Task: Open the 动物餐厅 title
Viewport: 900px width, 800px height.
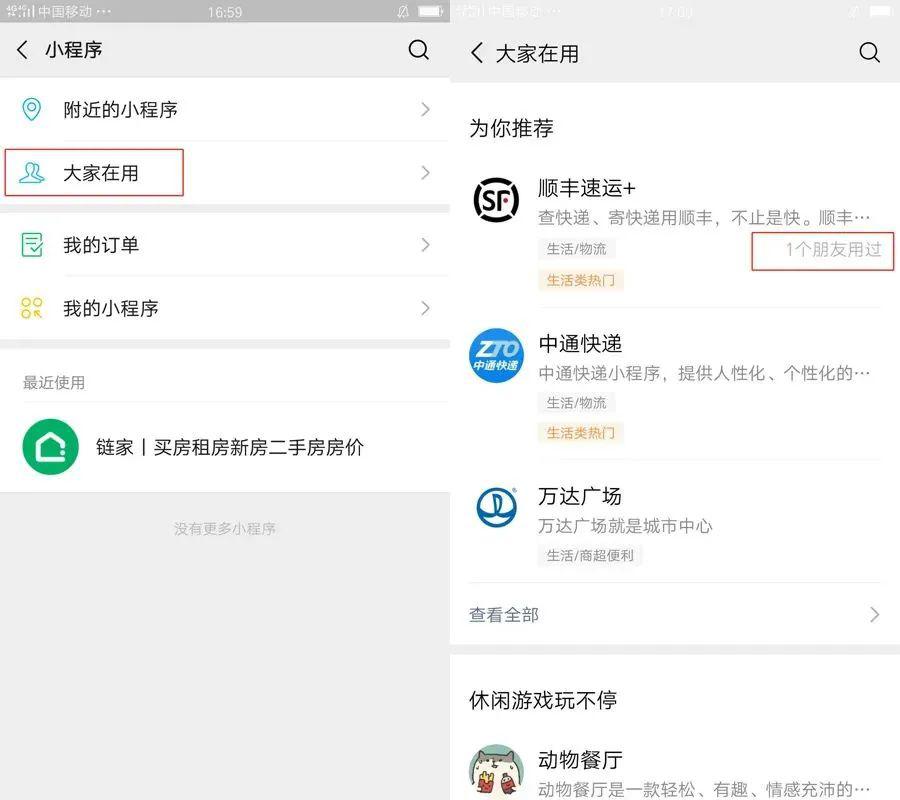Action: click(x=580, y=760)
